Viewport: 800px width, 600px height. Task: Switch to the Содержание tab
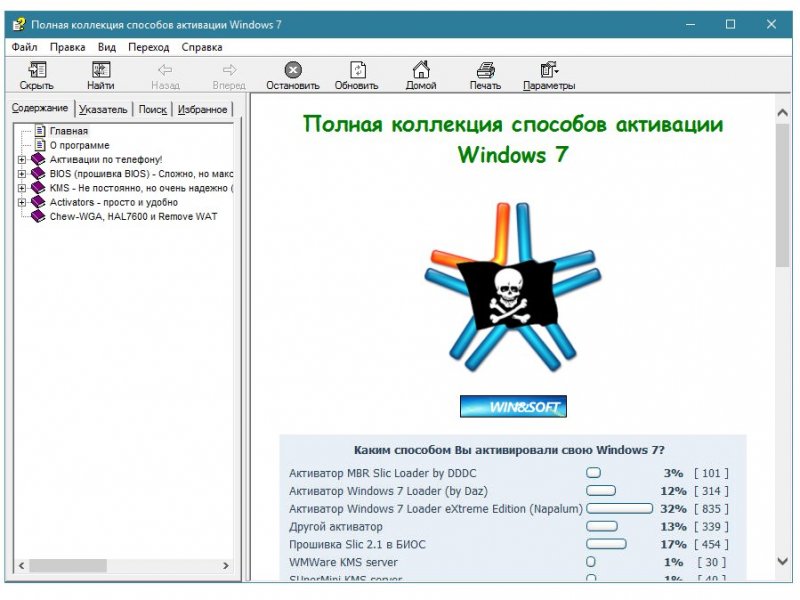click(x=40, y=108)
